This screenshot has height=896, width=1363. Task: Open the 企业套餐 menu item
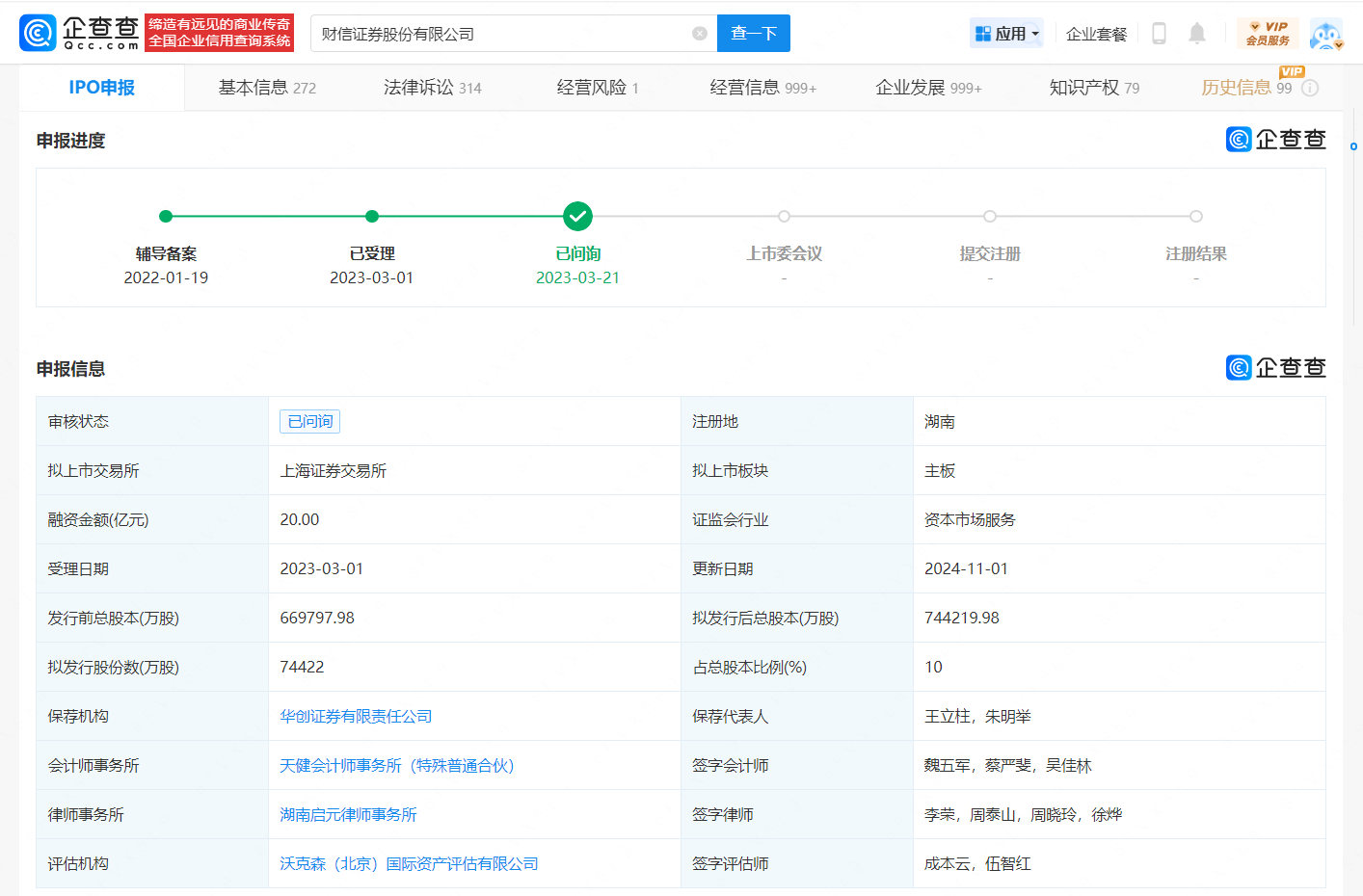1096,34
